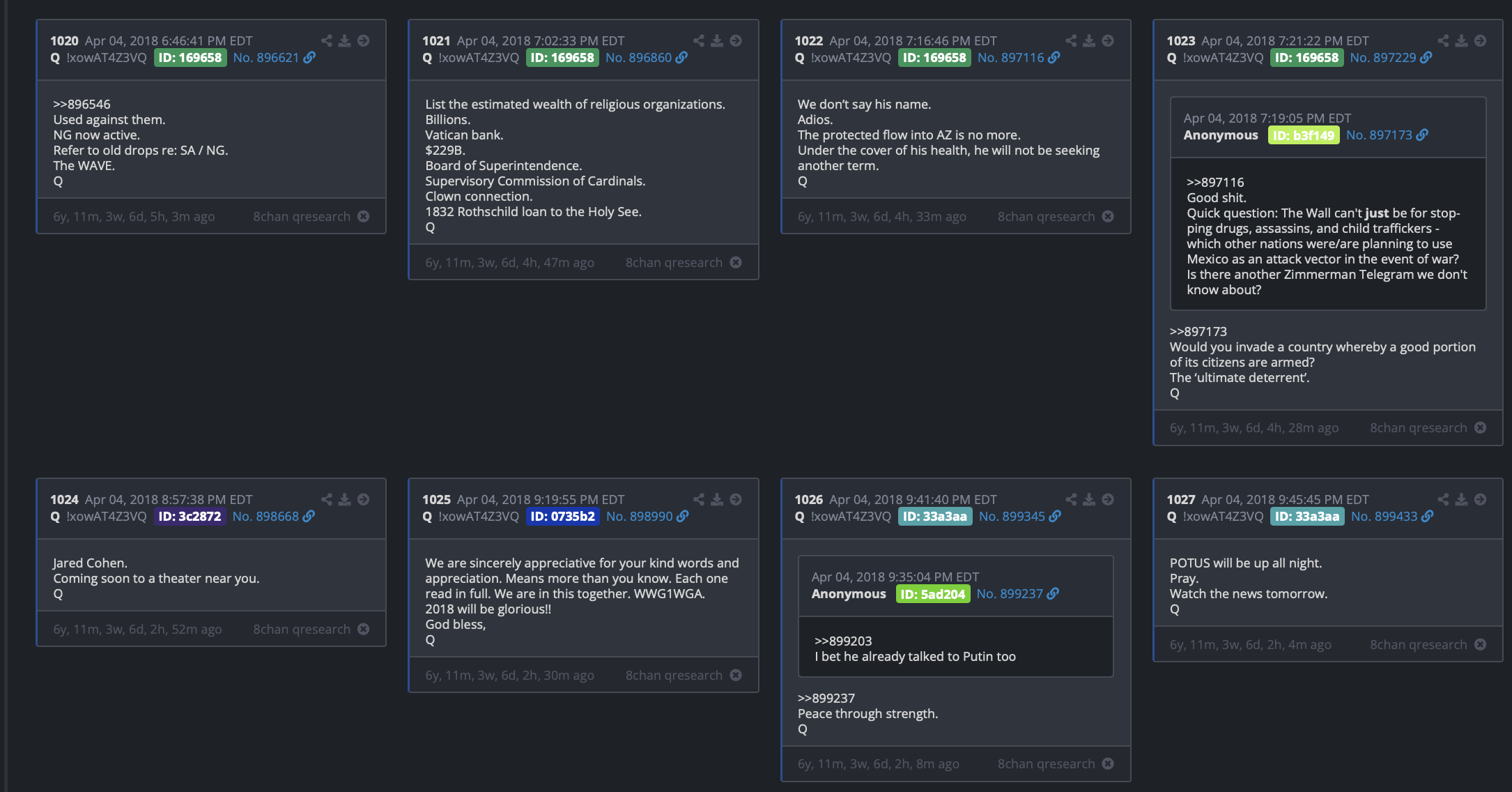This screenshot has height=792, width=1512.
Task: Go to post 1026 via arrow icon
Action: (1108, 500)
